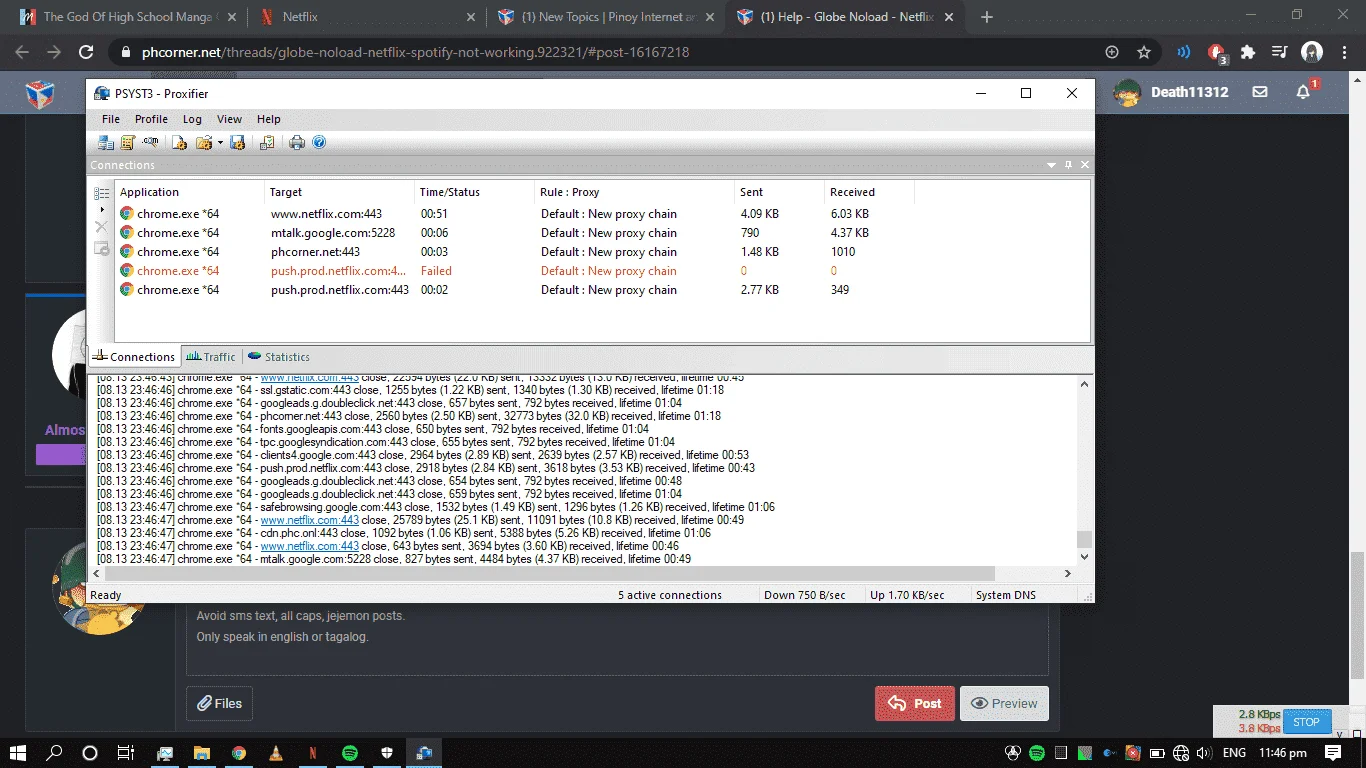Viewport: 1366px width, 768px height.
Task: Click the Chrome address bar
Action: coord(600,52)
